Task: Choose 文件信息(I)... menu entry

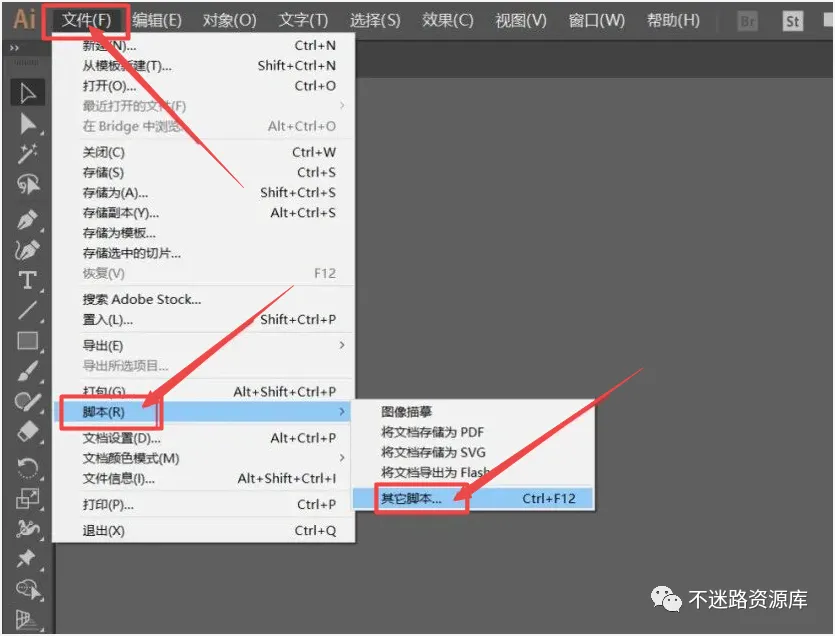Action: (203, 479)
